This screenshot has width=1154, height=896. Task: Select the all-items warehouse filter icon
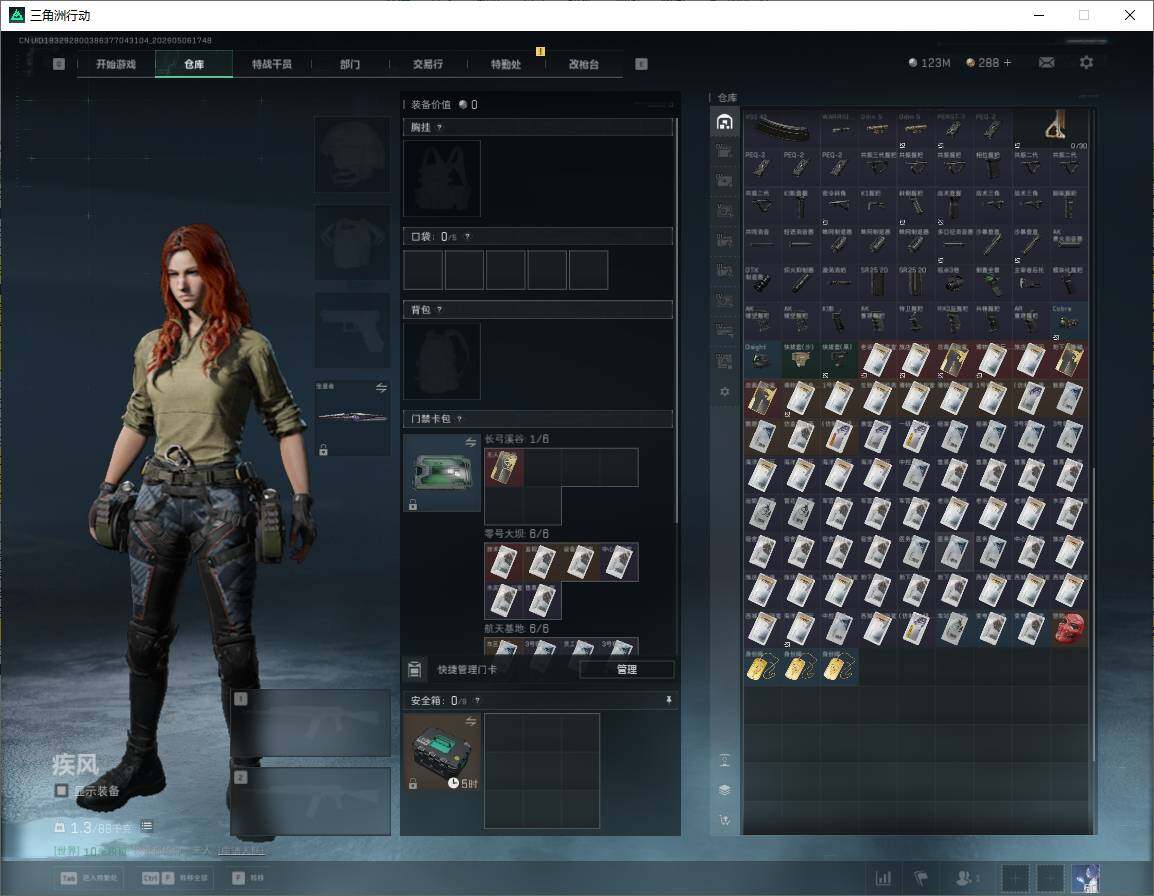[x=724, y=122]
